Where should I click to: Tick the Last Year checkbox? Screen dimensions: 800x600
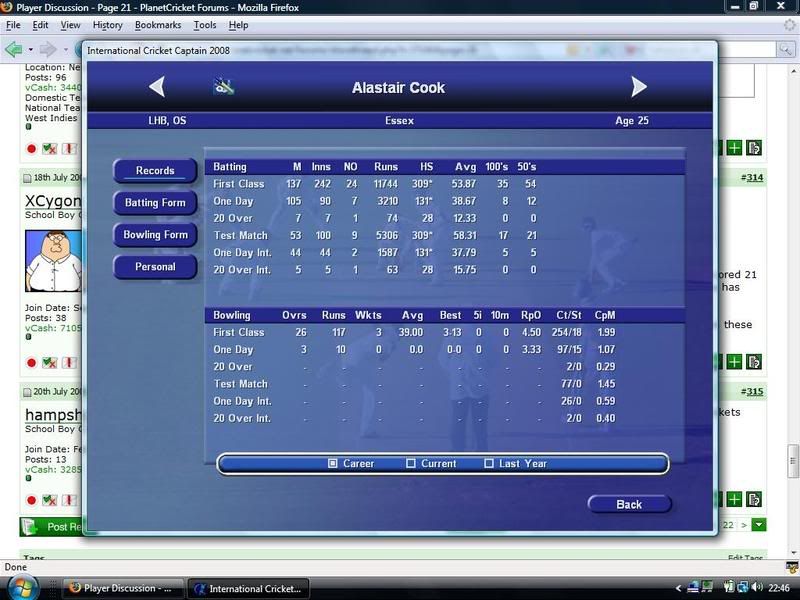[x=489, y=463]
